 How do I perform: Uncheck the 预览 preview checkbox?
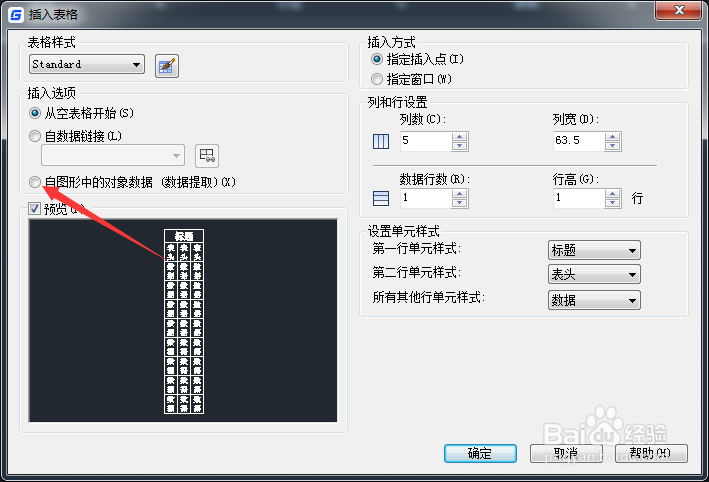click(34, 208)
